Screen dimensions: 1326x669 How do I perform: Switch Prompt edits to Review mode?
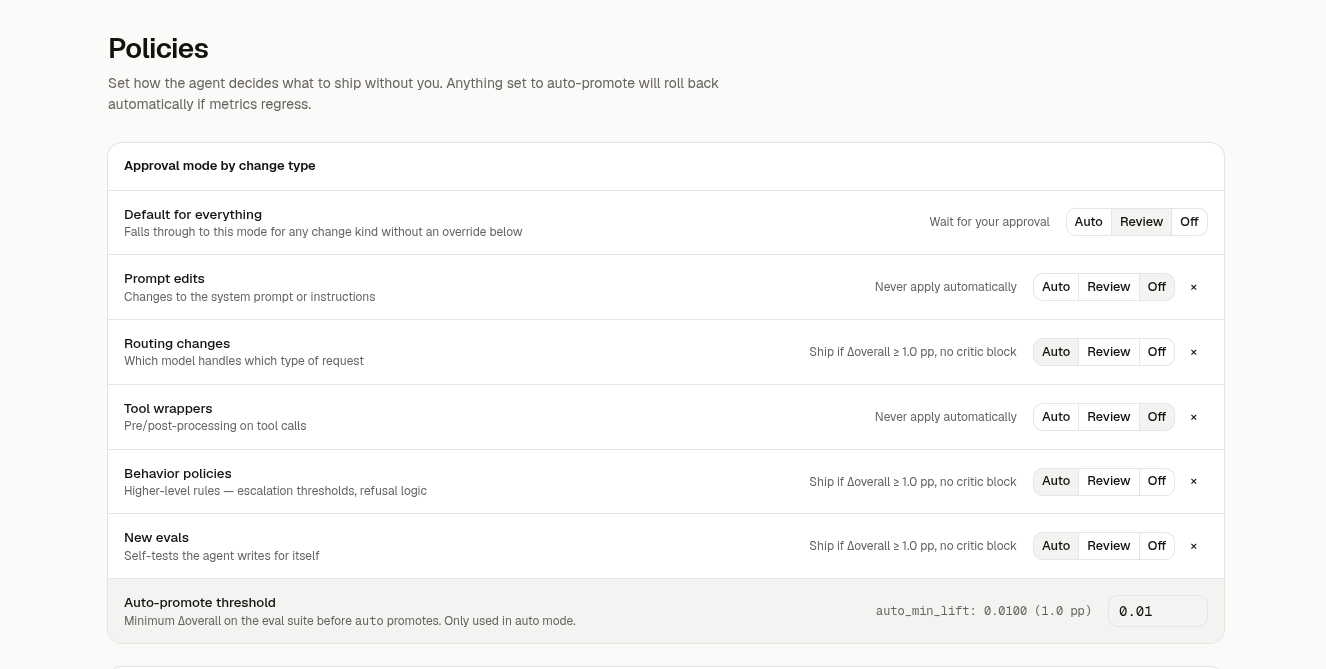(x=1109, y=287)
